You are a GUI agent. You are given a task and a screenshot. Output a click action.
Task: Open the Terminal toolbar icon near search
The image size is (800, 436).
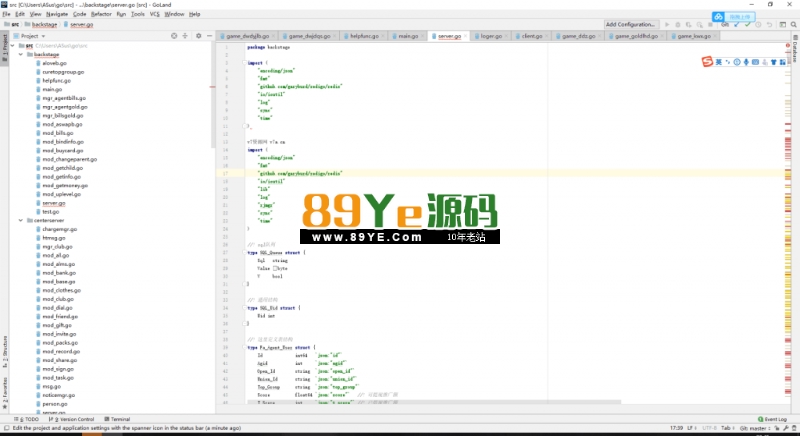(783, 24)
